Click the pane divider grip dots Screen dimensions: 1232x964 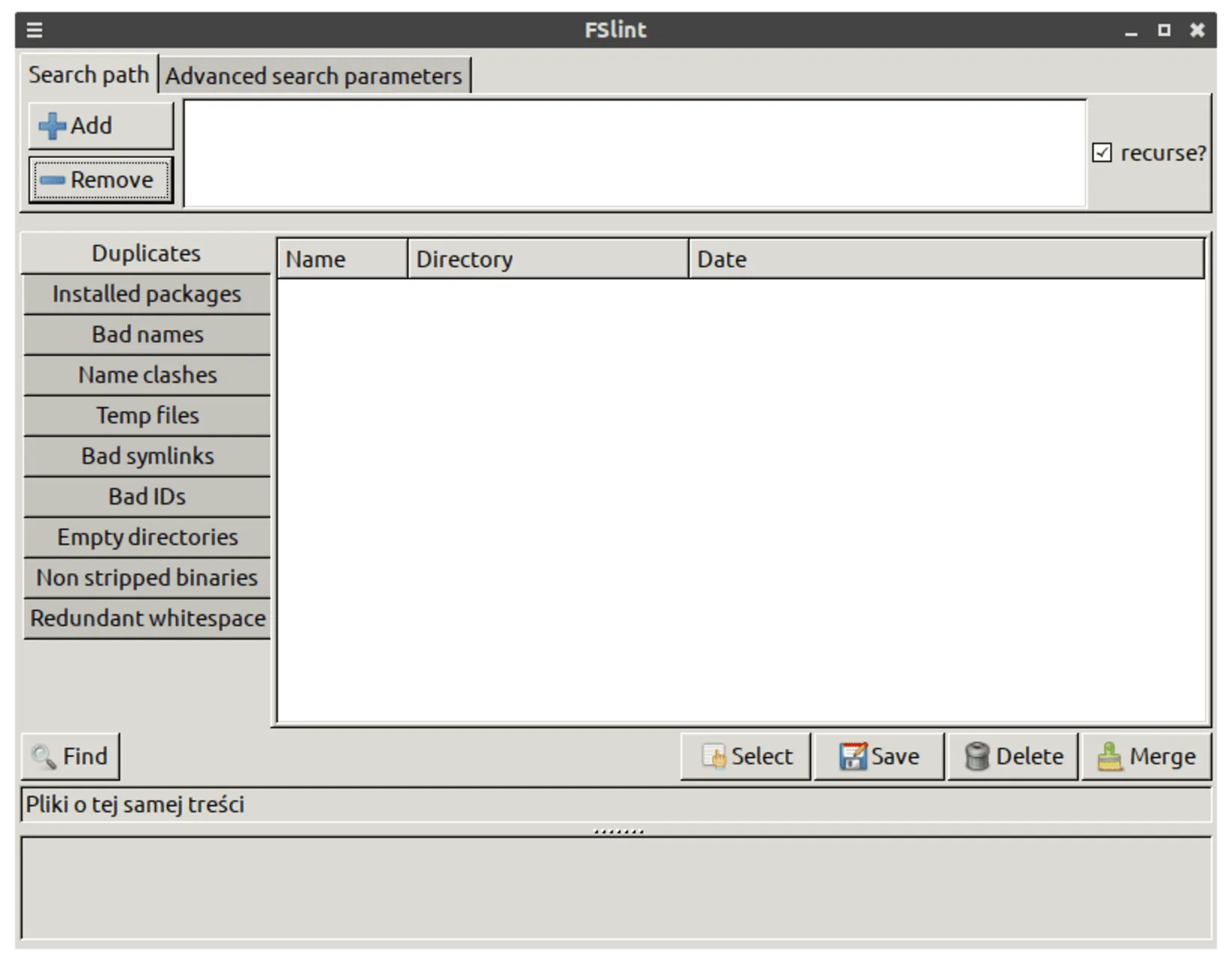(618, 832)
